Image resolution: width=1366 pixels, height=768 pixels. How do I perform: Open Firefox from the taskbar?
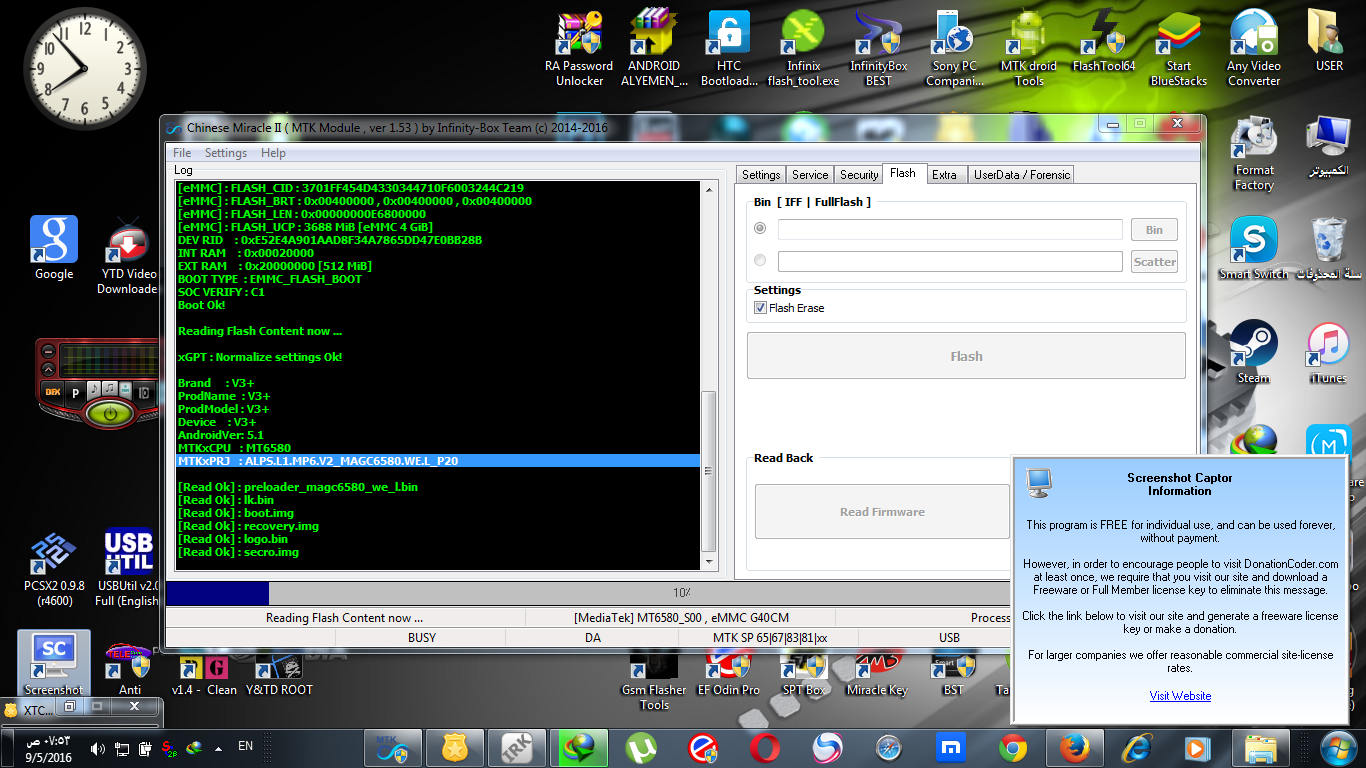1075,748
